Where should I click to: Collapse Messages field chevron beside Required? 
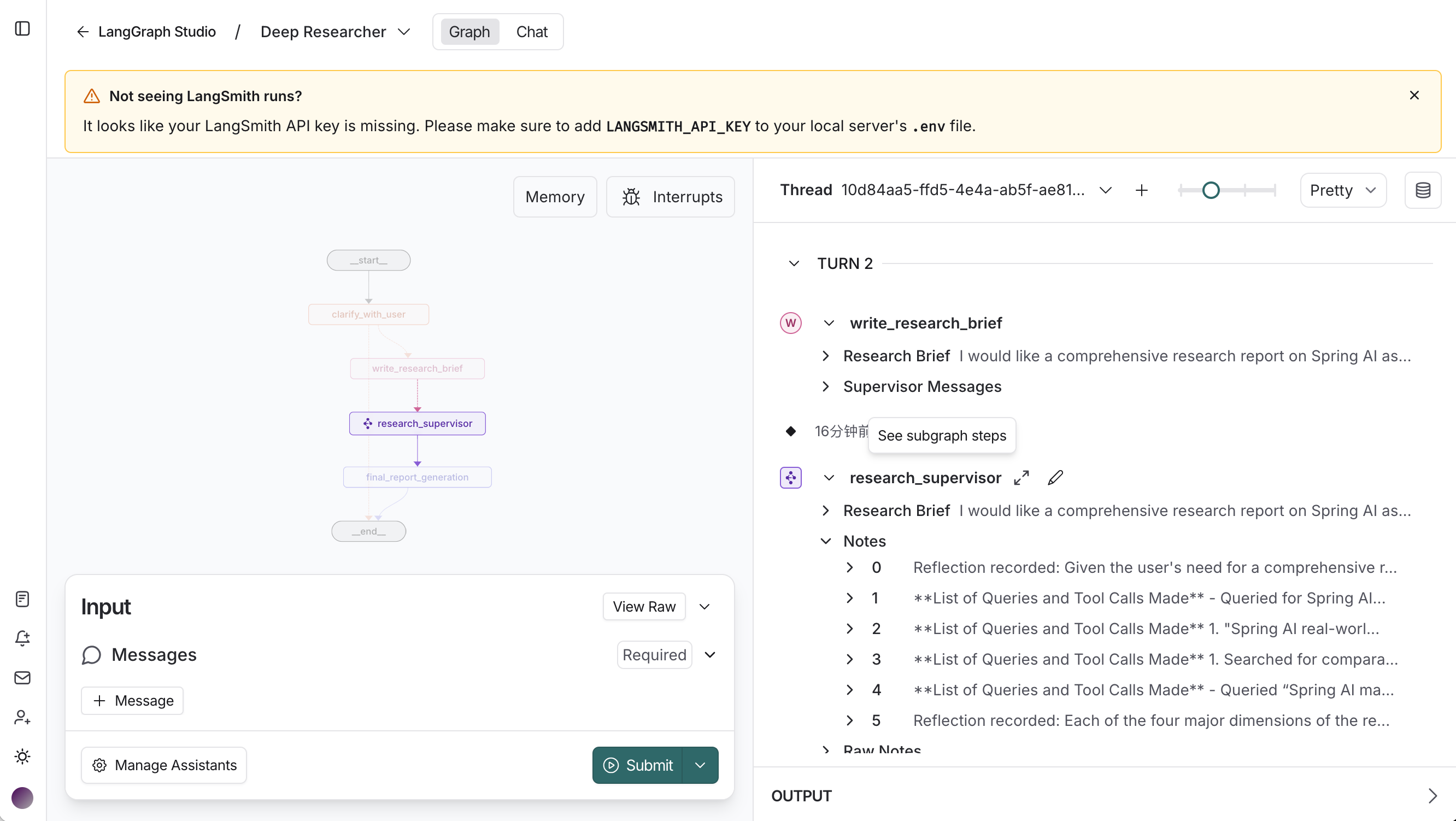[710, 655]
